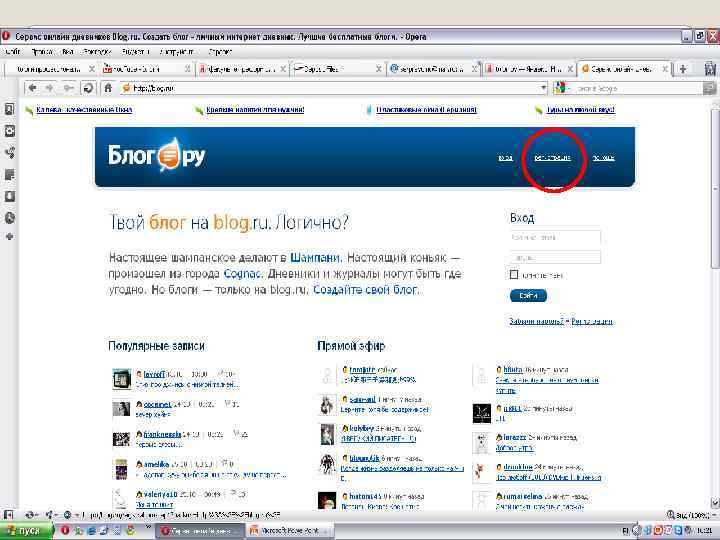
Task: Open the share-style sidebar panel icon
Action: [9, 152]
